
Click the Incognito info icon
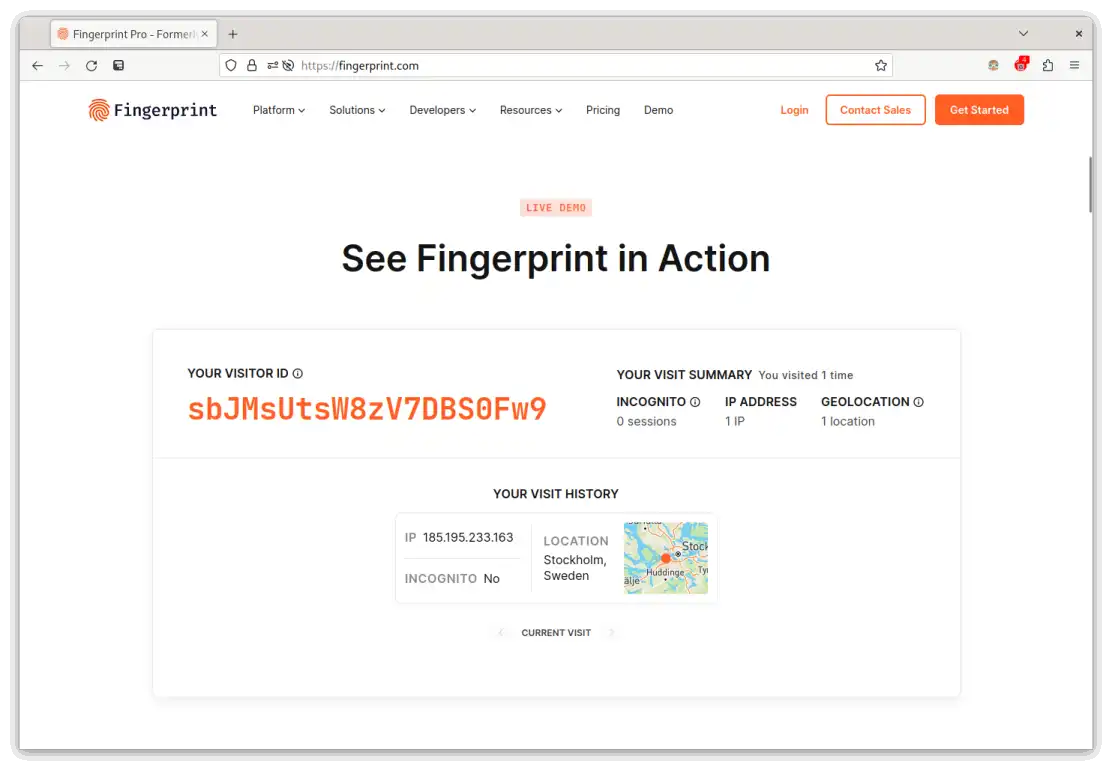(x=695, y=402)
